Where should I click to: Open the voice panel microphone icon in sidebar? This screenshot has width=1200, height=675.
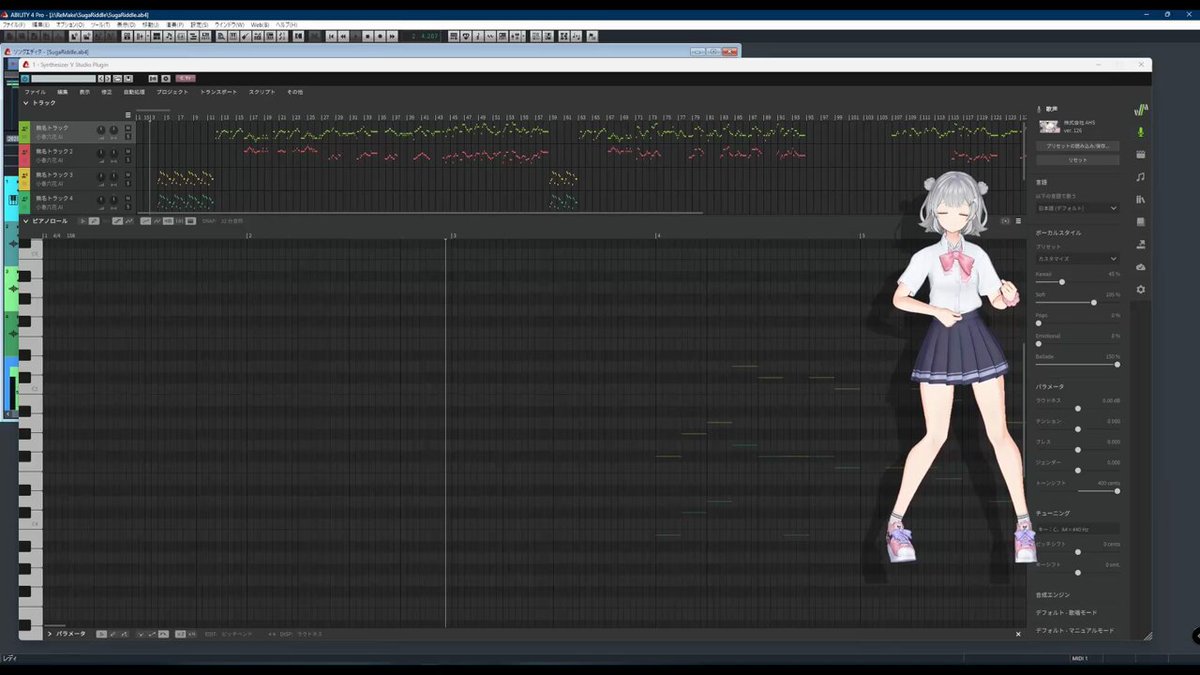point(1141,132)
